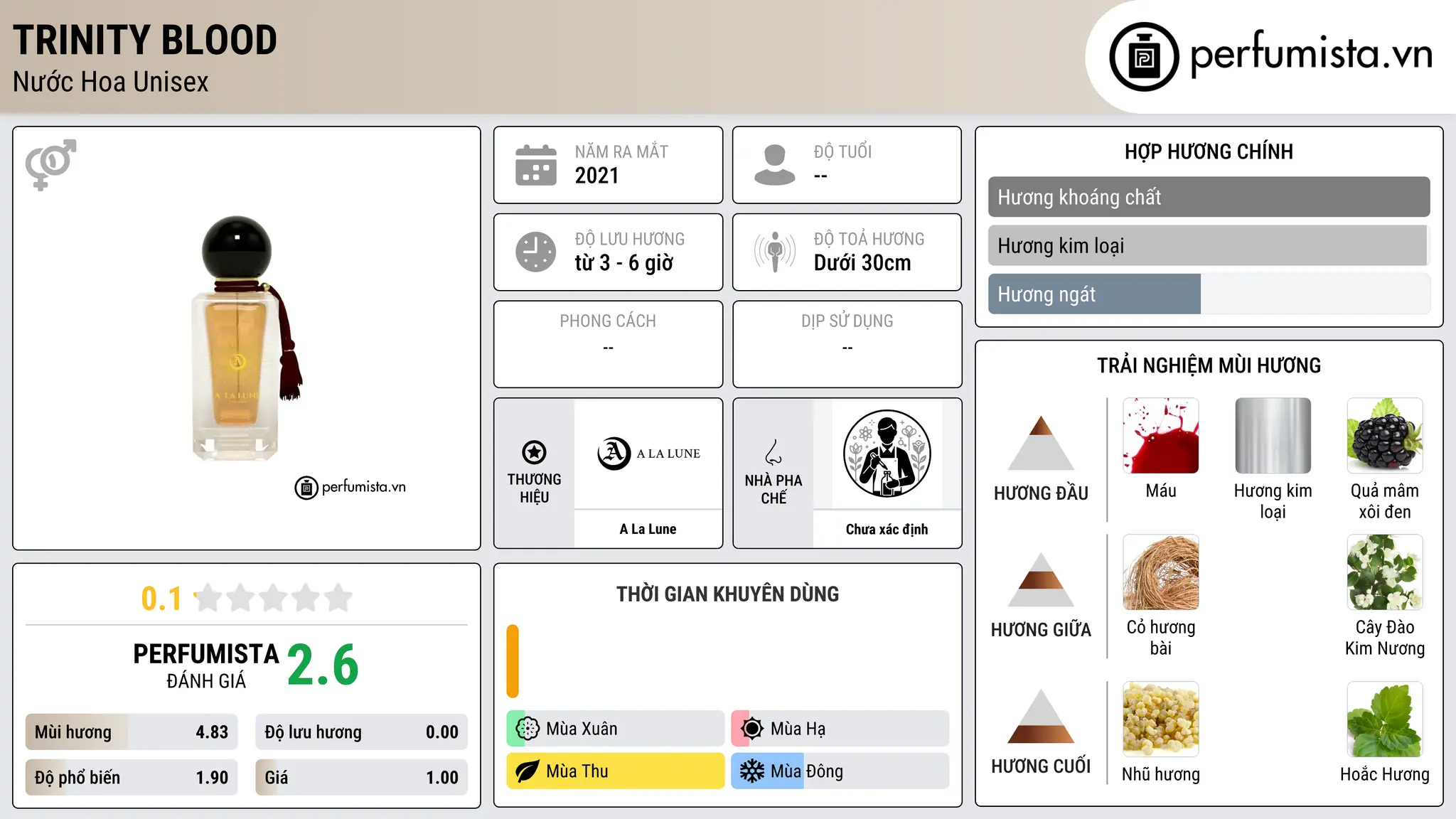Click the HƯƠNG ĐẦU top notes label
The image size is (1456, 819).
pos(1041,493)
